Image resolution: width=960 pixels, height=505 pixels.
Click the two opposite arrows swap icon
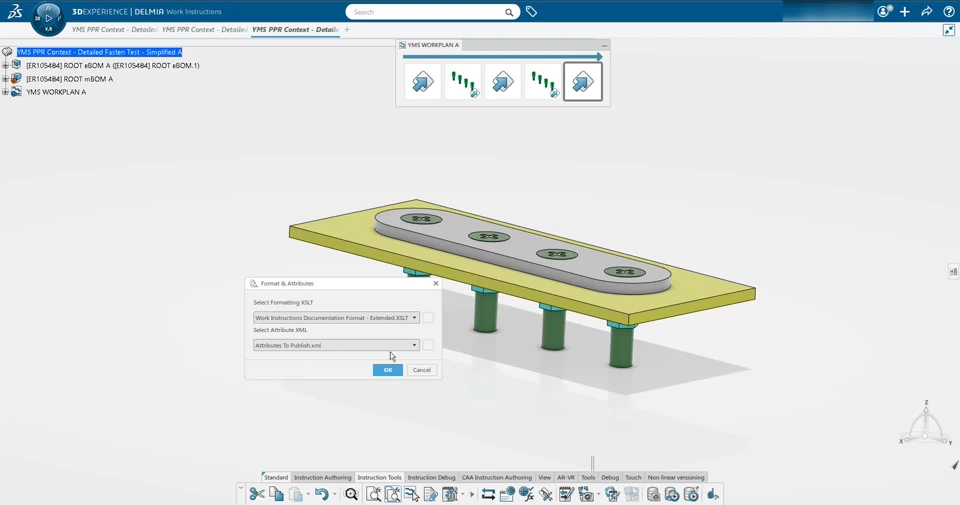pyautogui.click(x=488, y=494)
